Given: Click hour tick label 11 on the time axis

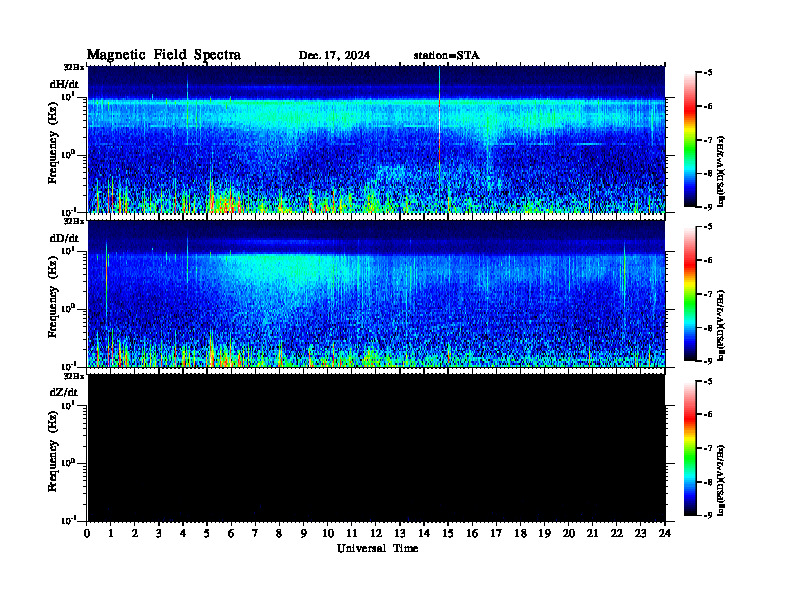Looking at the screenshot, I should point(352,534).
